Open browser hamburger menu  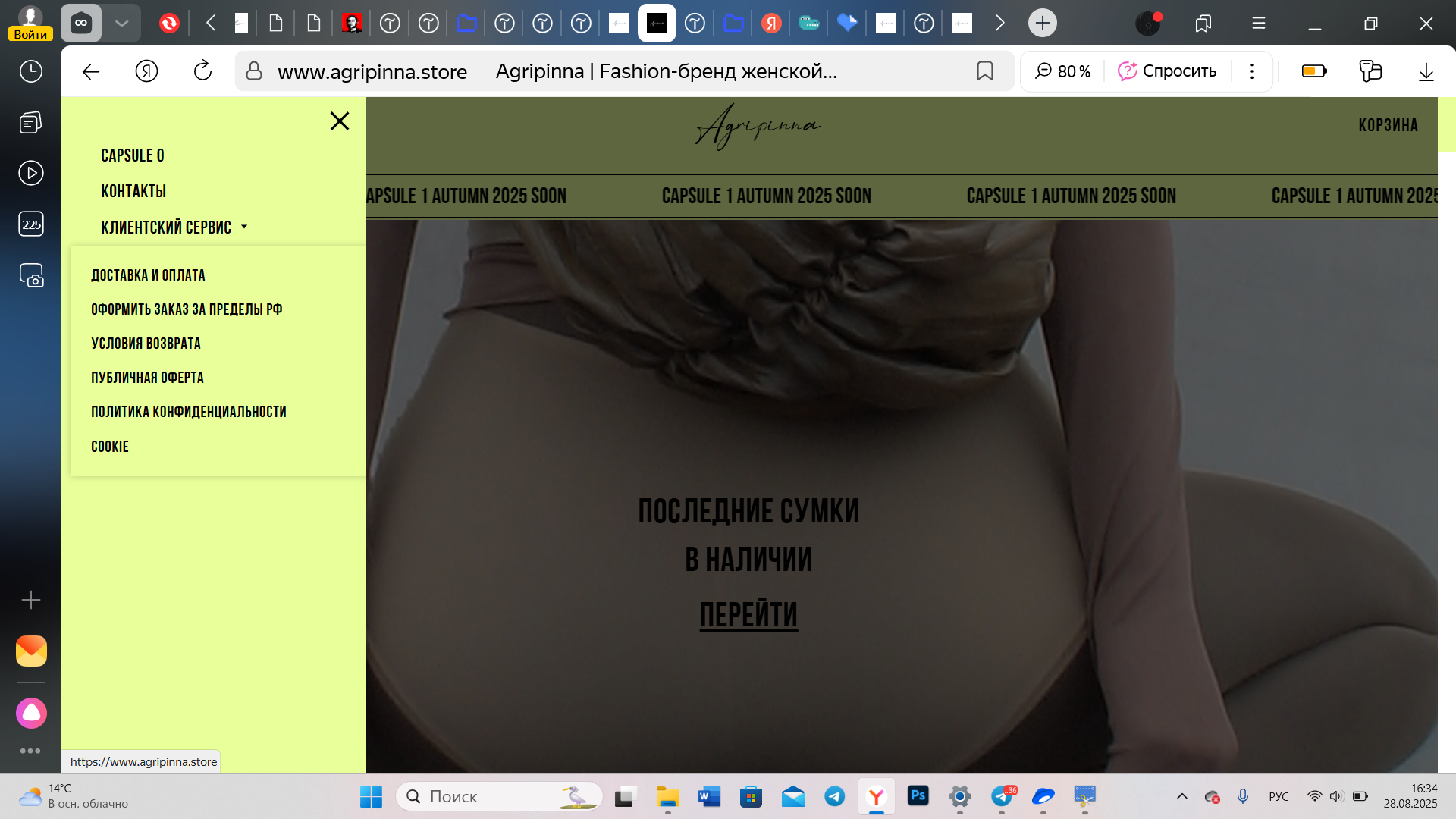(1259, 24)
